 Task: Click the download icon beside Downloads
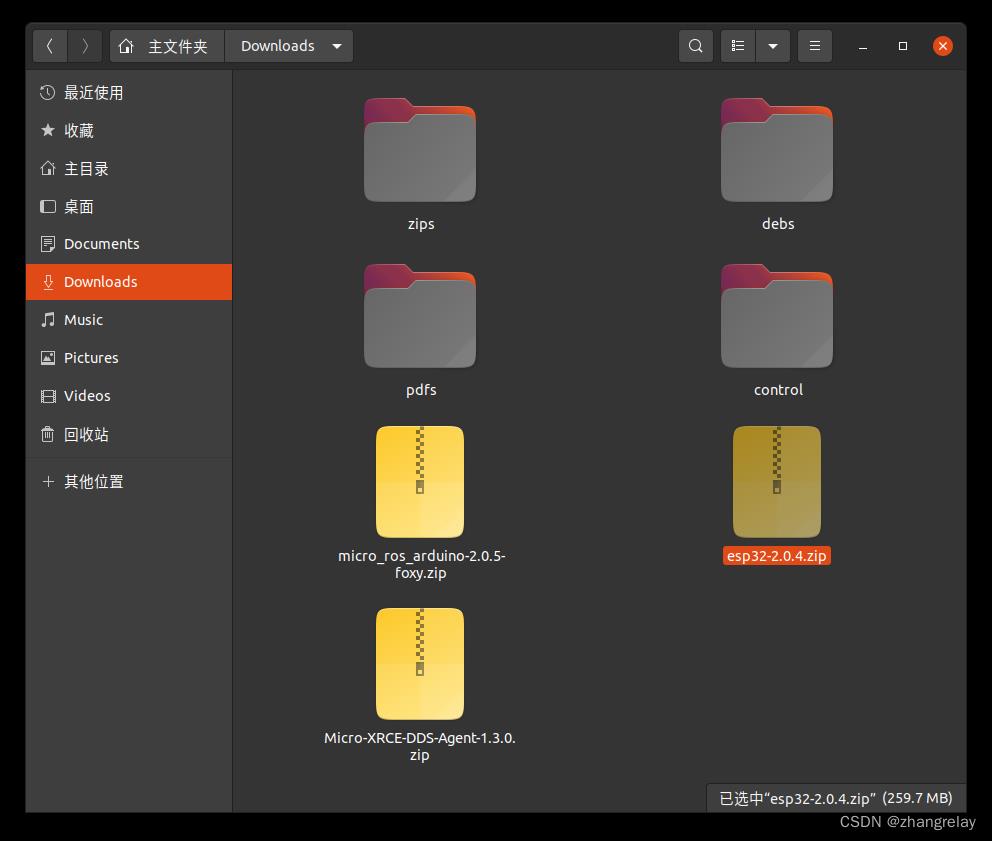(x=48, y=282)
